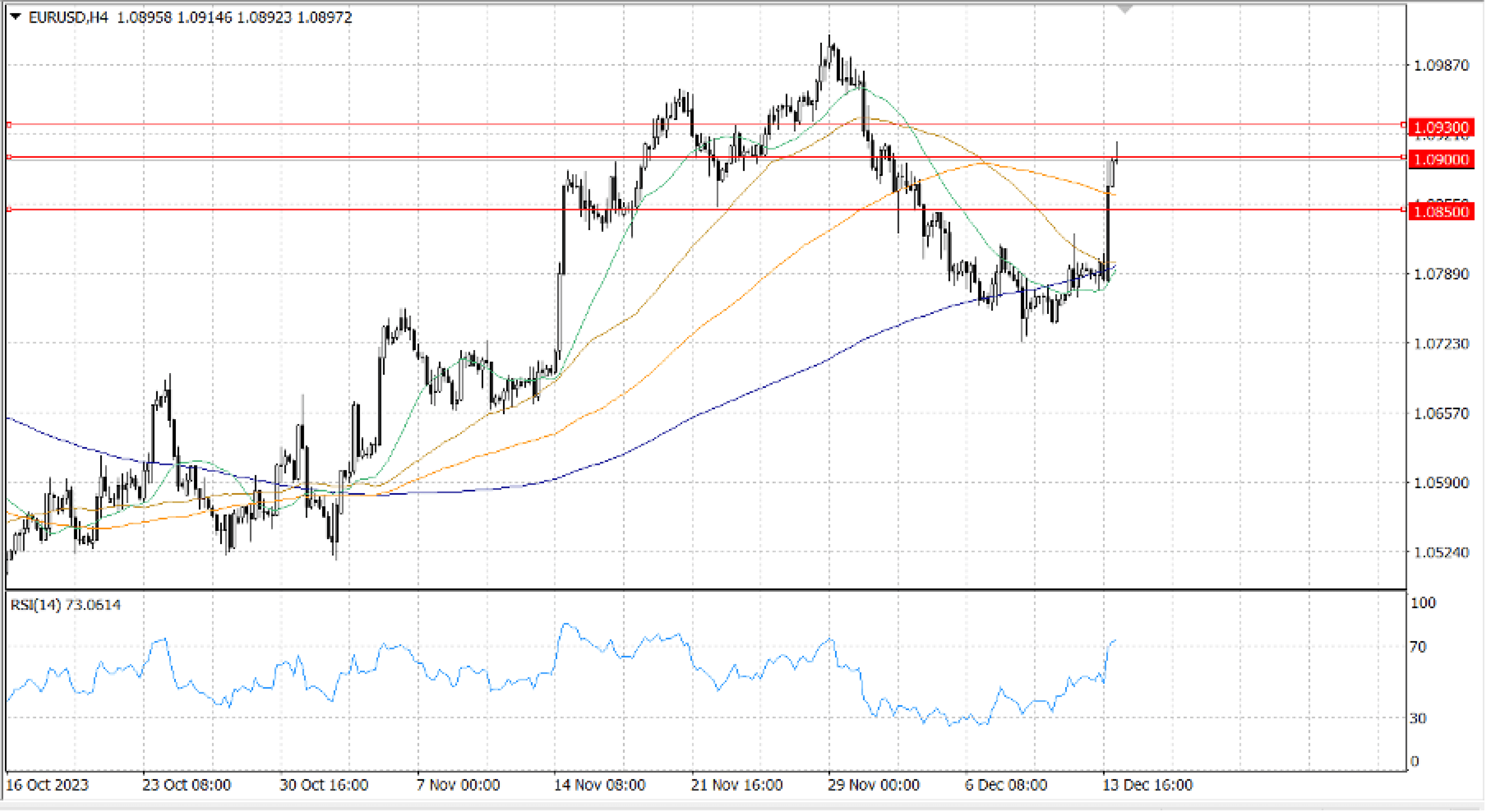Click the 1.07890 price scale label

1440,273
